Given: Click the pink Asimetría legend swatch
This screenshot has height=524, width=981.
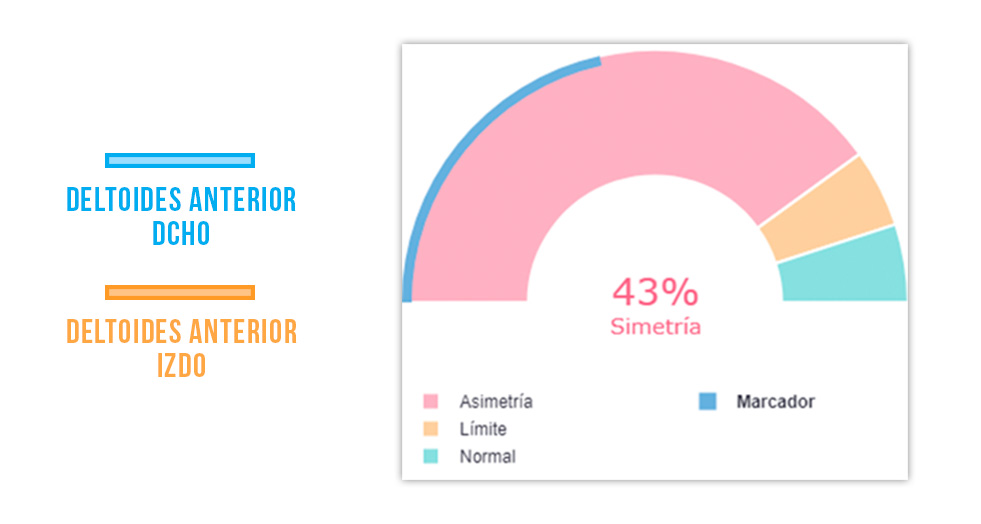Looking at the screenshot, I should pos(431,402).
